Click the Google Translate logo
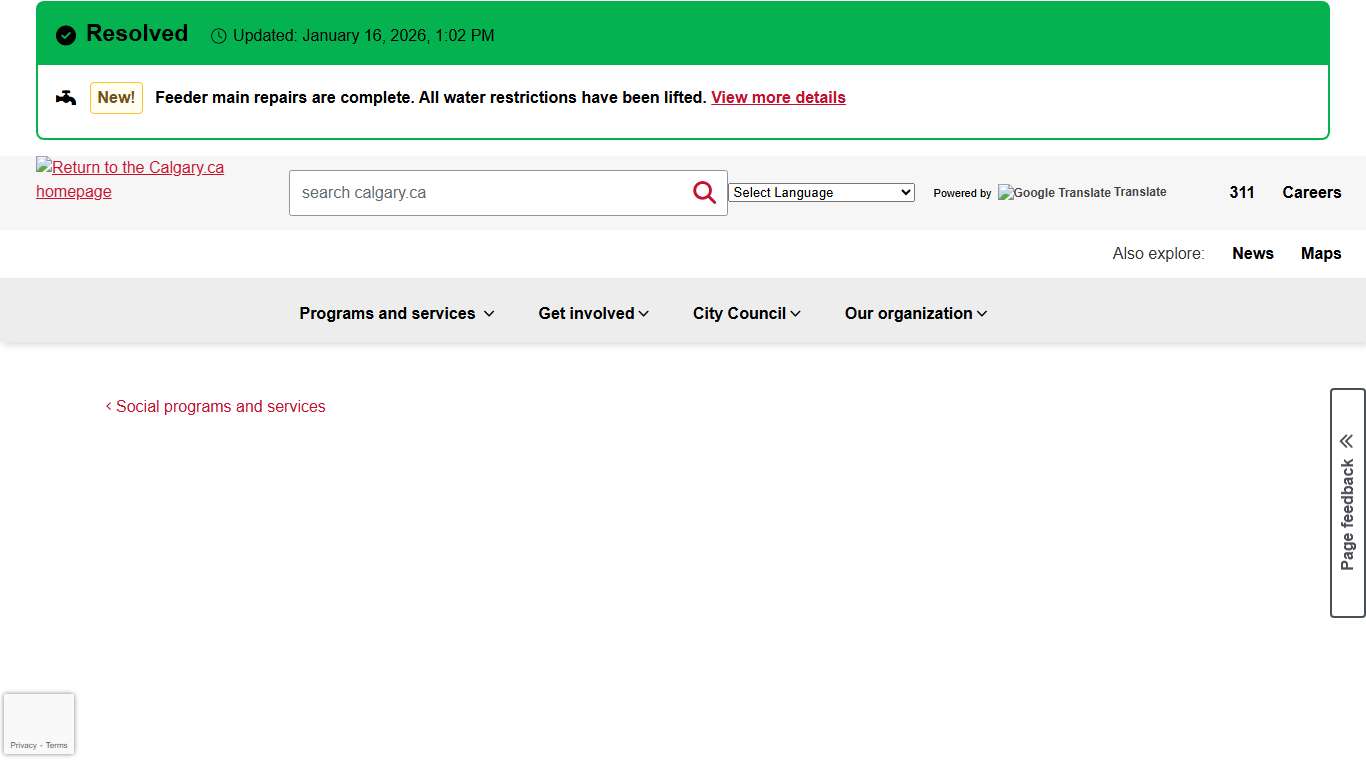Image resolution: width=1366 pixels, height=768 pixels. point(1054,193)
